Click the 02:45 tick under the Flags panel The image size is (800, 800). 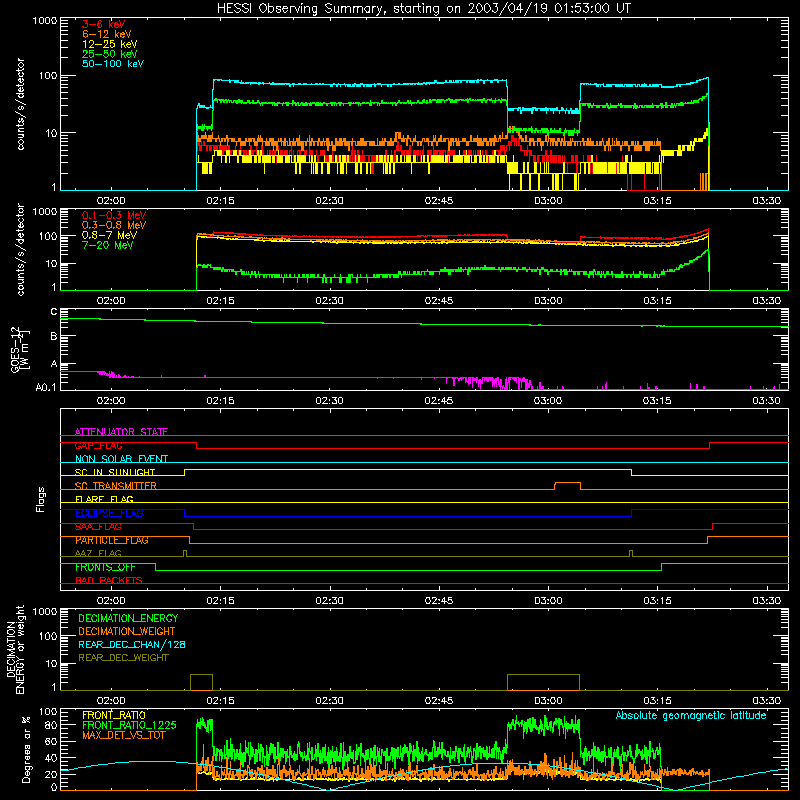pyautogui.click(x=439, y=601)
